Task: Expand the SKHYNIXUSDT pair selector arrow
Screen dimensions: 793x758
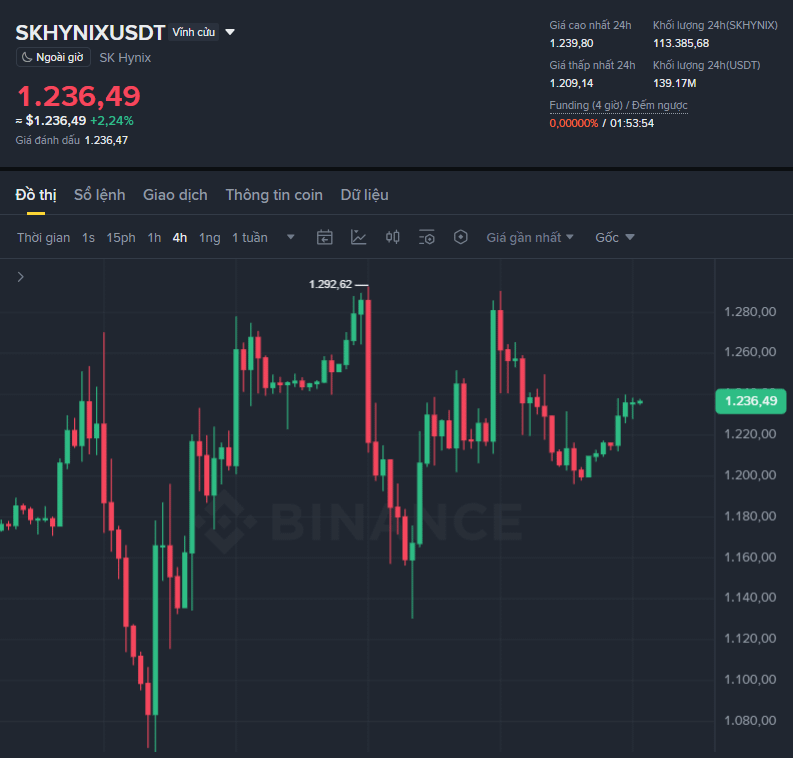Action: (230, 32)
